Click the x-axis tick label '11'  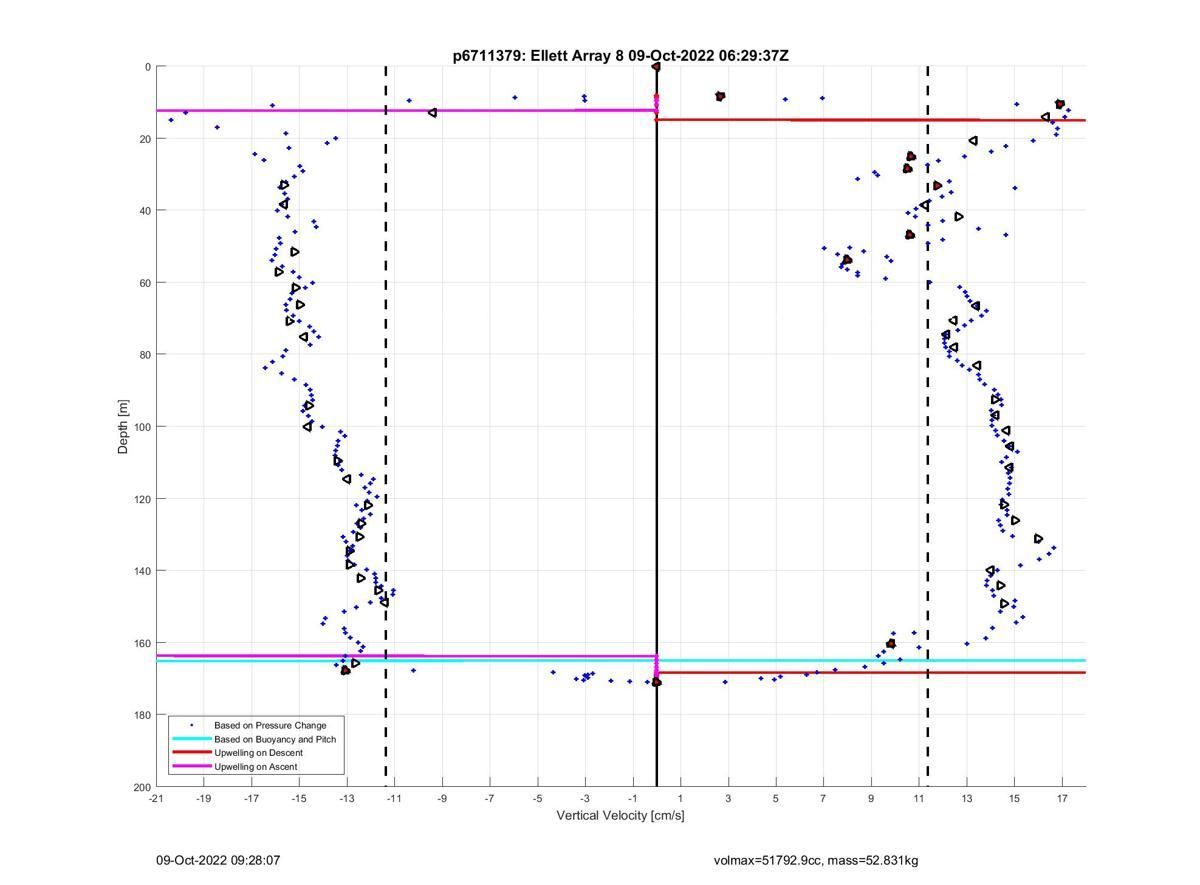coord(919,798)
